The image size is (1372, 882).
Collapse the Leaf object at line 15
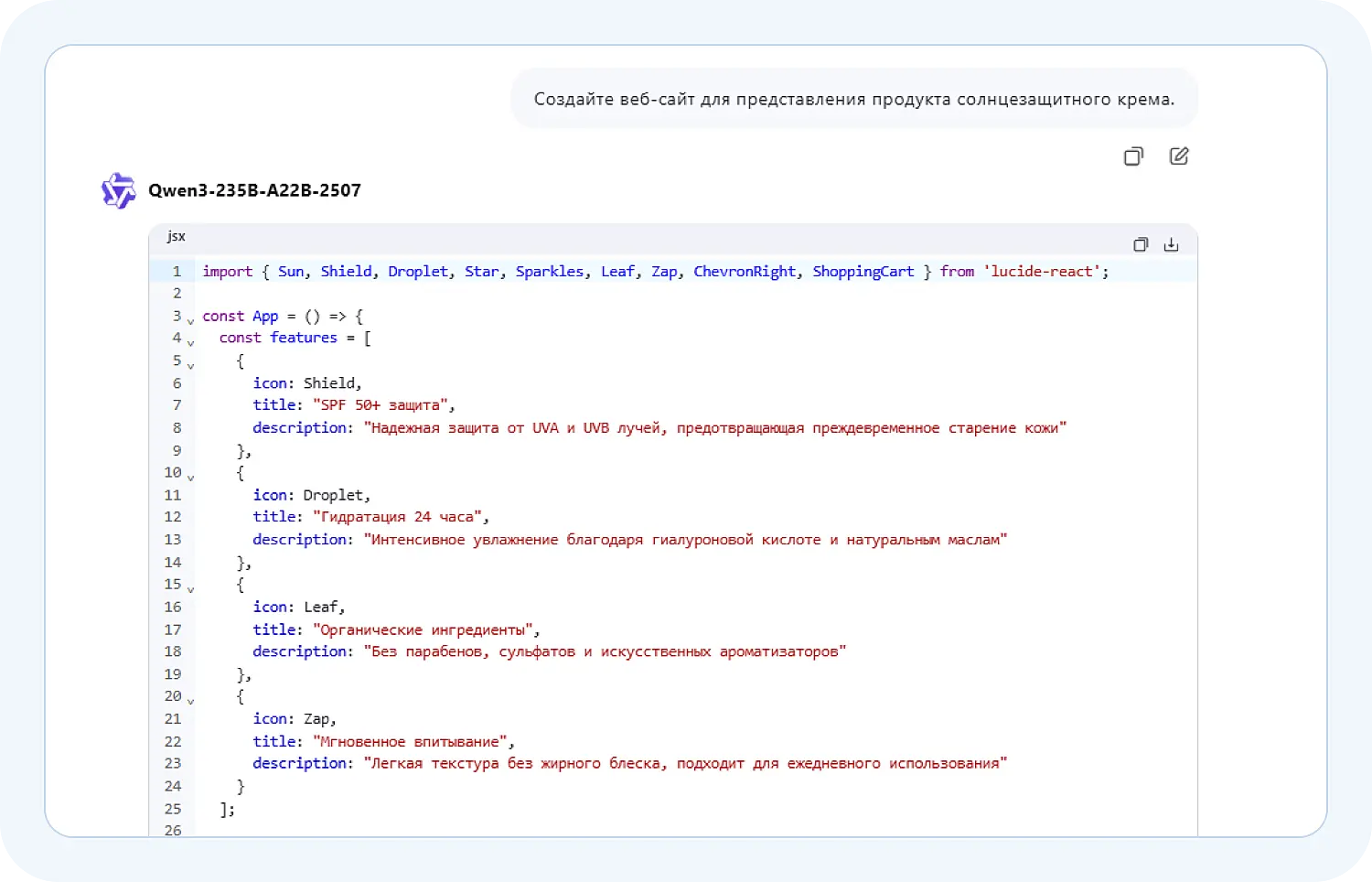click(191, 589)
